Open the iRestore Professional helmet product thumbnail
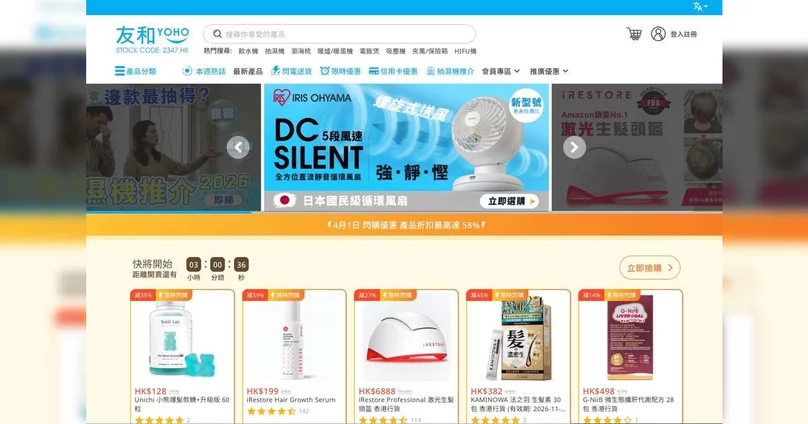 [406, 337]
